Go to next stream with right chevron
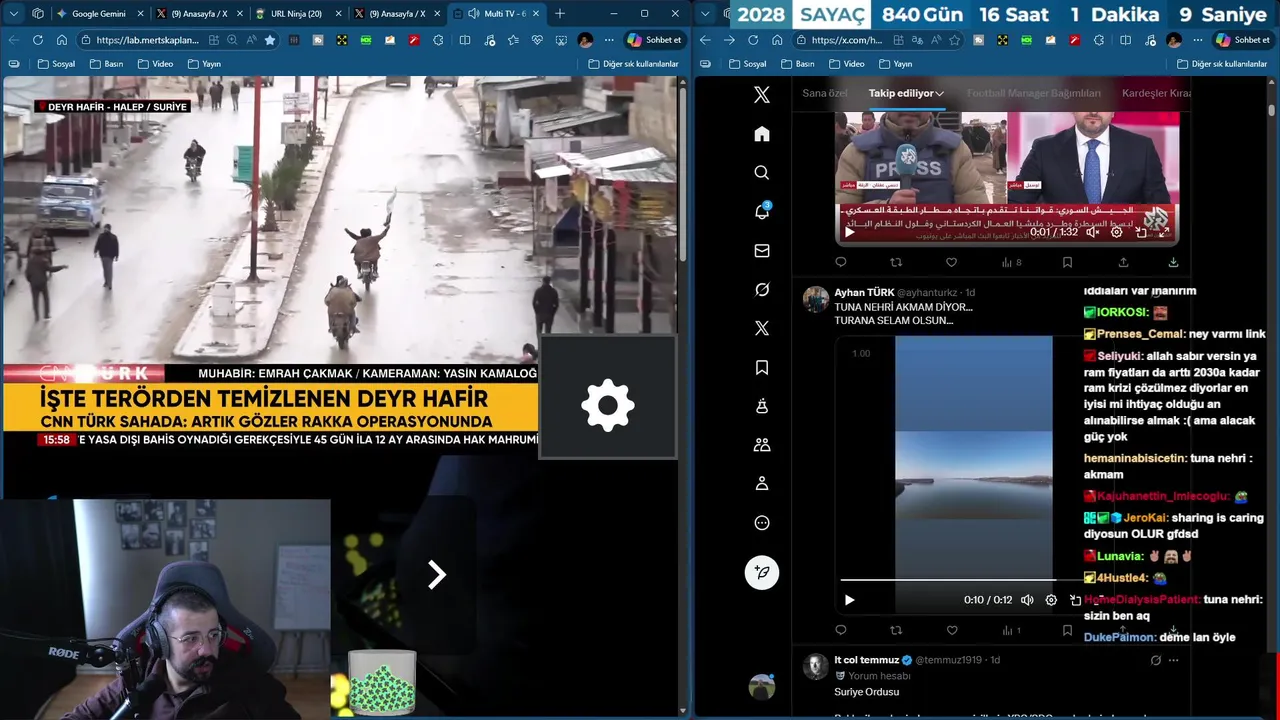Image resolution: width=1280 pixels, height=720 pixels. pyautogui.click(x=437, y=574)
